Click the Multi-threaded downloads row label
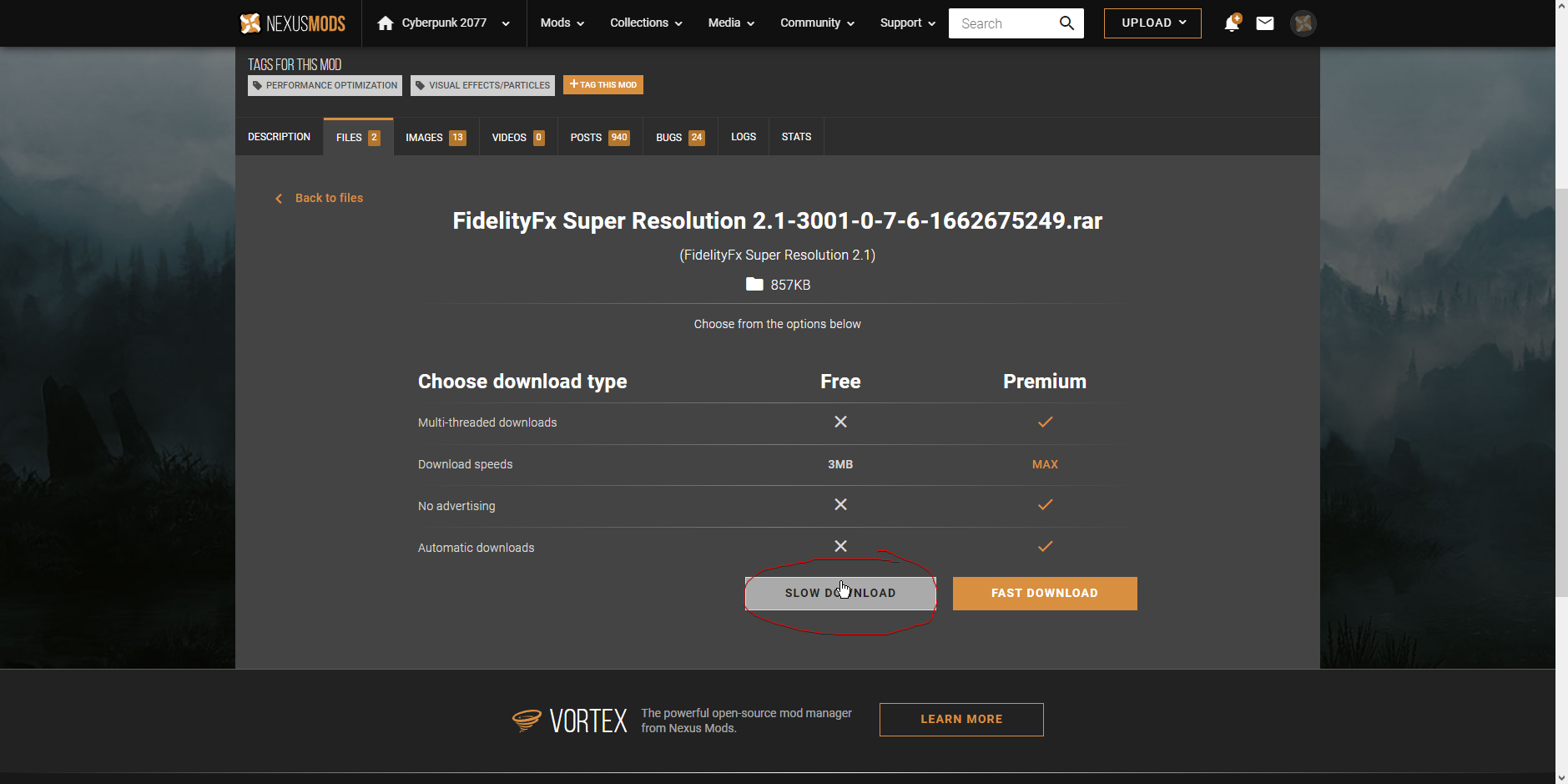The height and width of the screenshot is (784, 1568). pos(487,422)
